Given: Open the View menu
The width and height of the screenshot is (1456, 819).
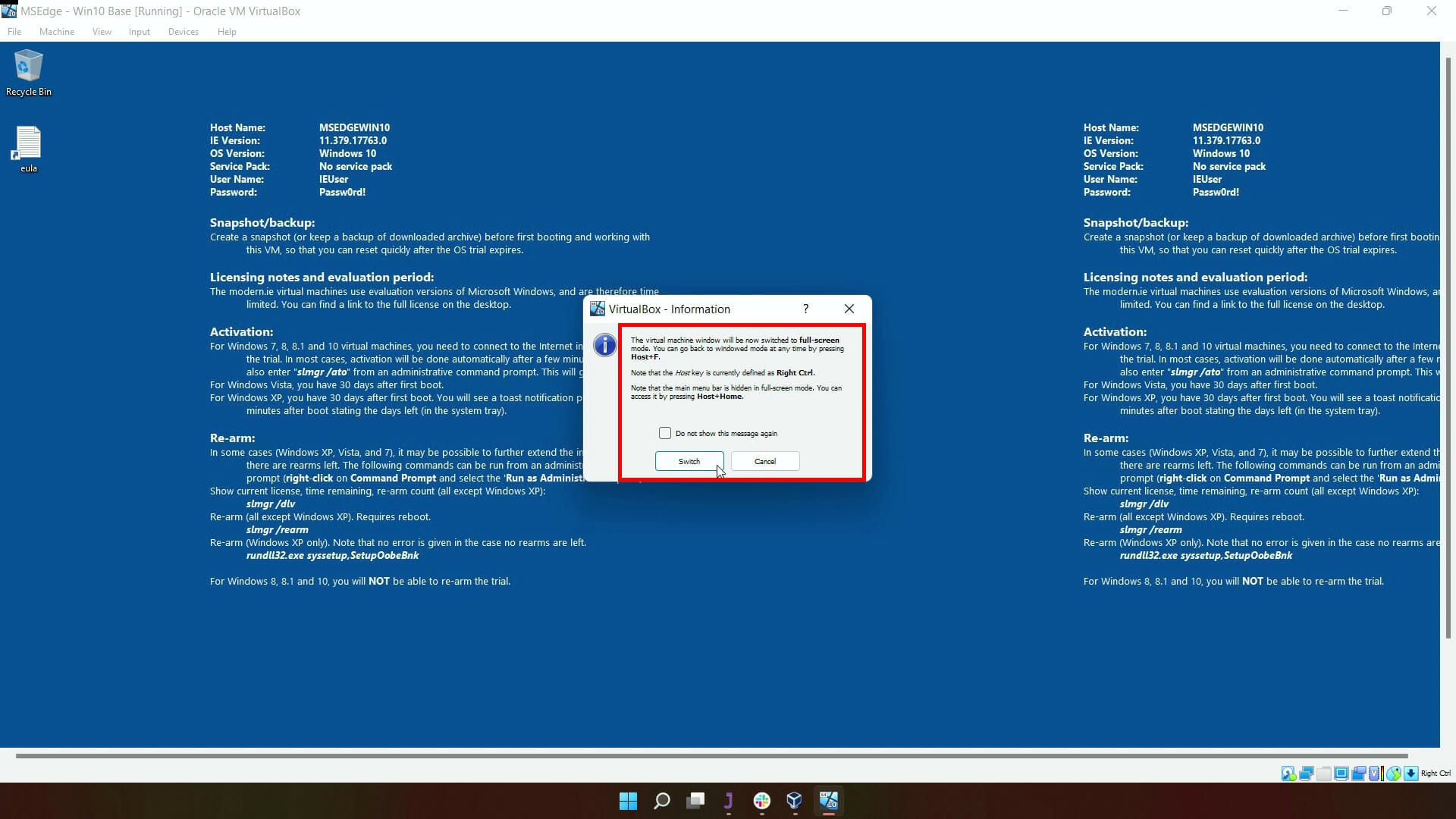Looking at the screenshot, I should pos(101,31).
